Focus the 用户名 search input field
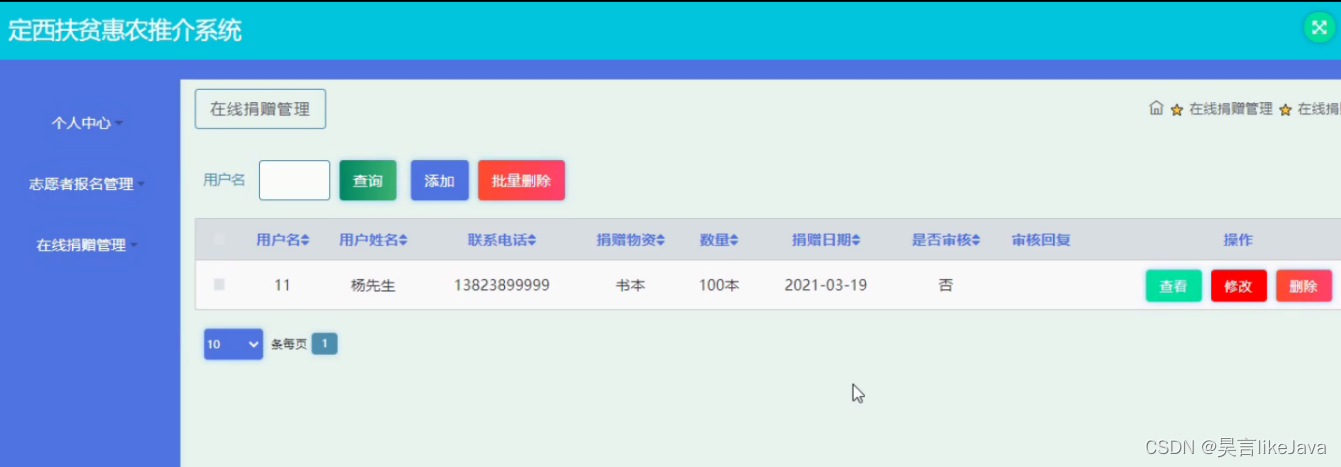This screenshot has height=467, width=1341. tap(294, 180)
